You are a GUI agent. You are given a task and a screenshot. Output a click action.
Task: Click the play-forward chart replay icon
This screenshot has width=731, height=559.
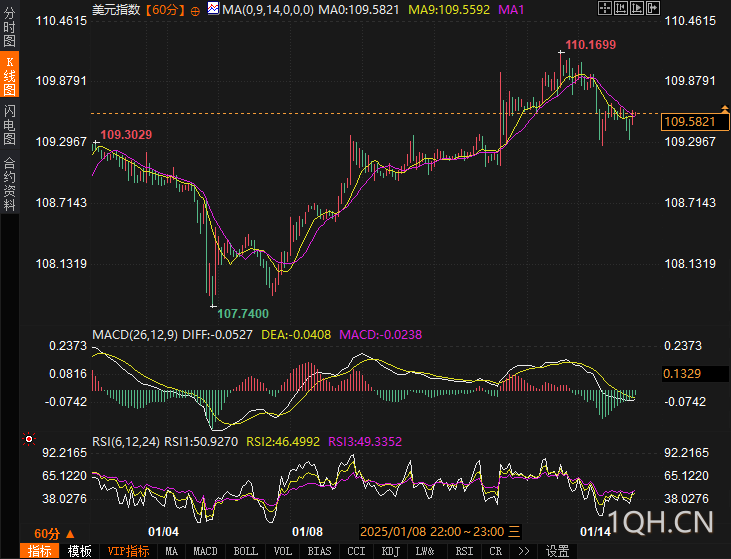coord(637,8)
